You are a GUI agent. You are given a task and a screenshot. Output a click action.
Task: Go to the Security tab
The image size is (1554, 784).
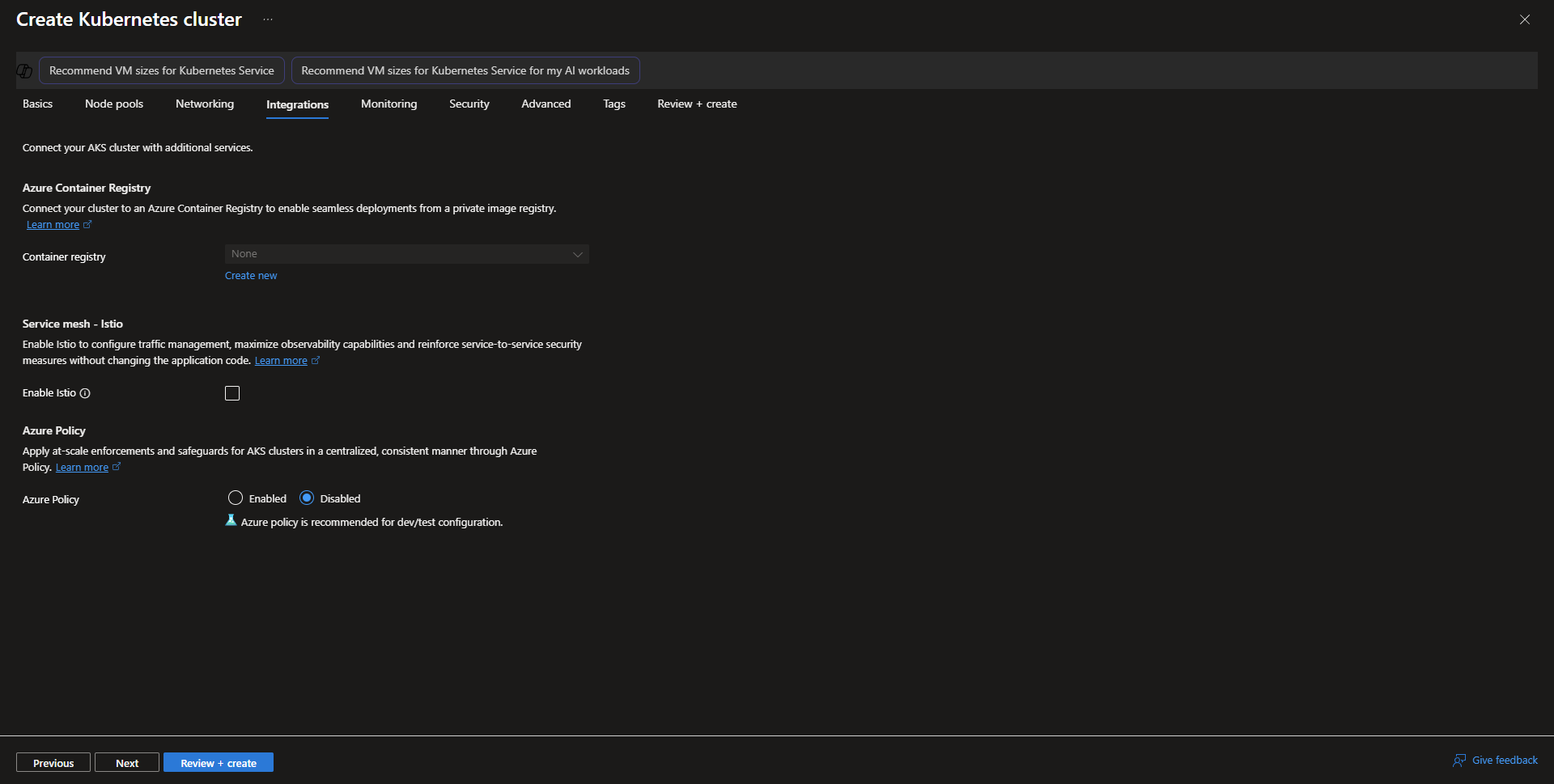tap(469, 104)
